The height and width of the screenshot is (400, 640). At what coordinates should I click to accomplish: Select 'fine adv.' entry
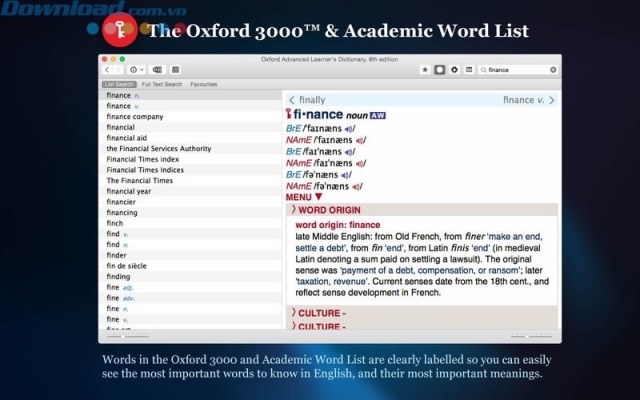190,298
